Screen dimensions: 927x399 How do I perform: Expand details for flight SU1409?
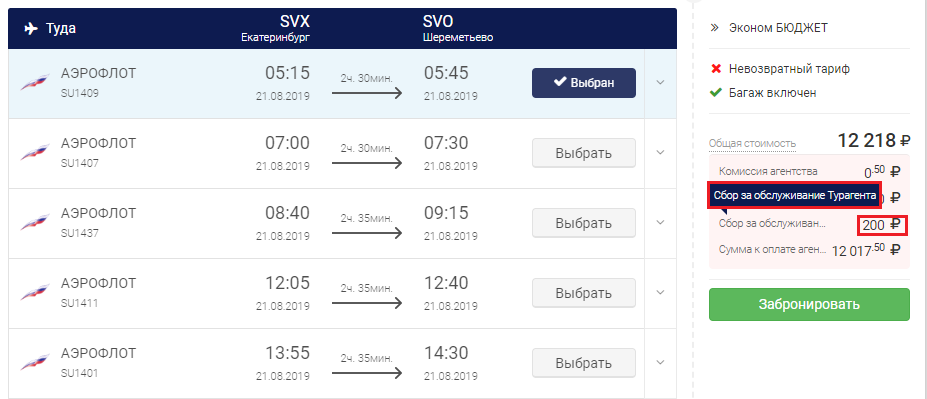[660, 83]
